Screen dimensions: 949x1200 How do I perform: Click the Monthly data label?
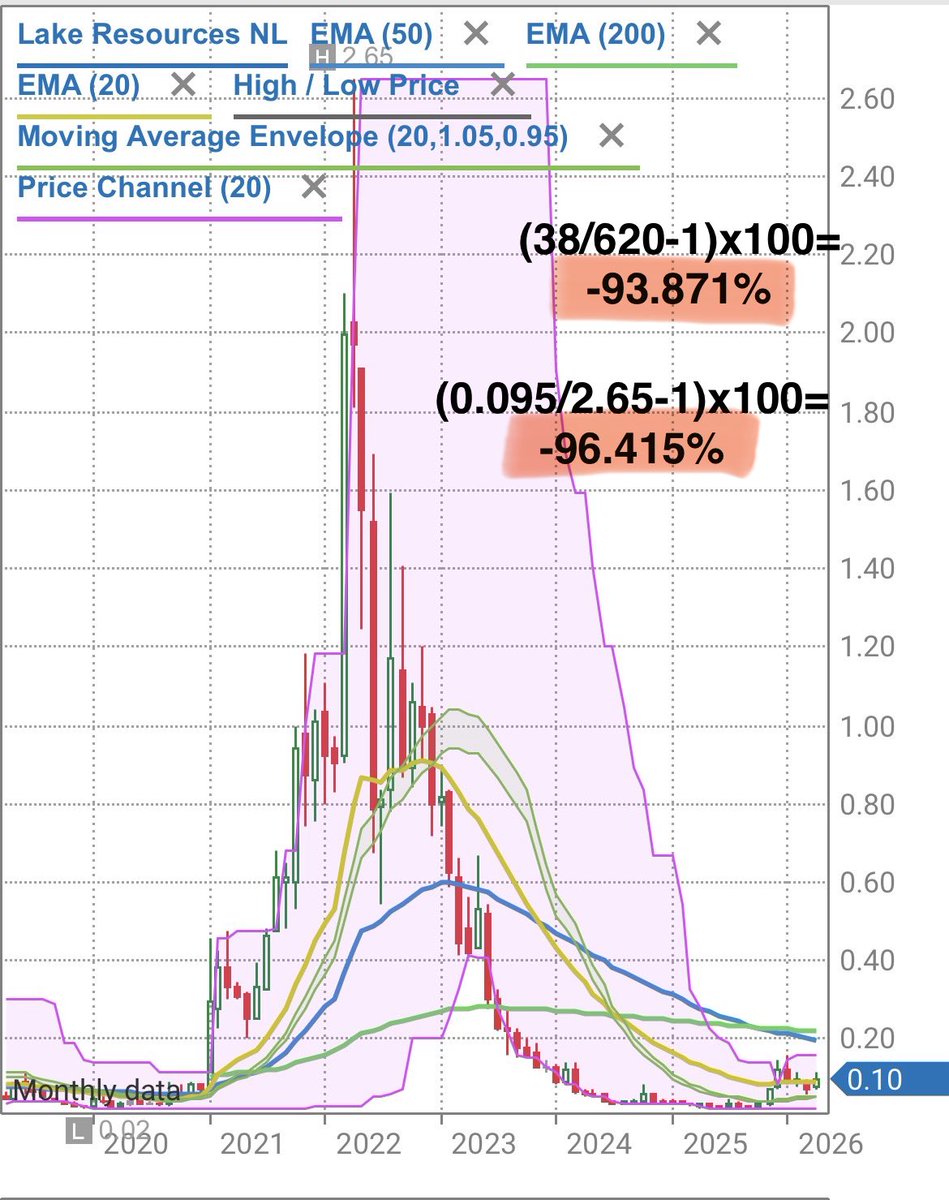(97, 1091)
